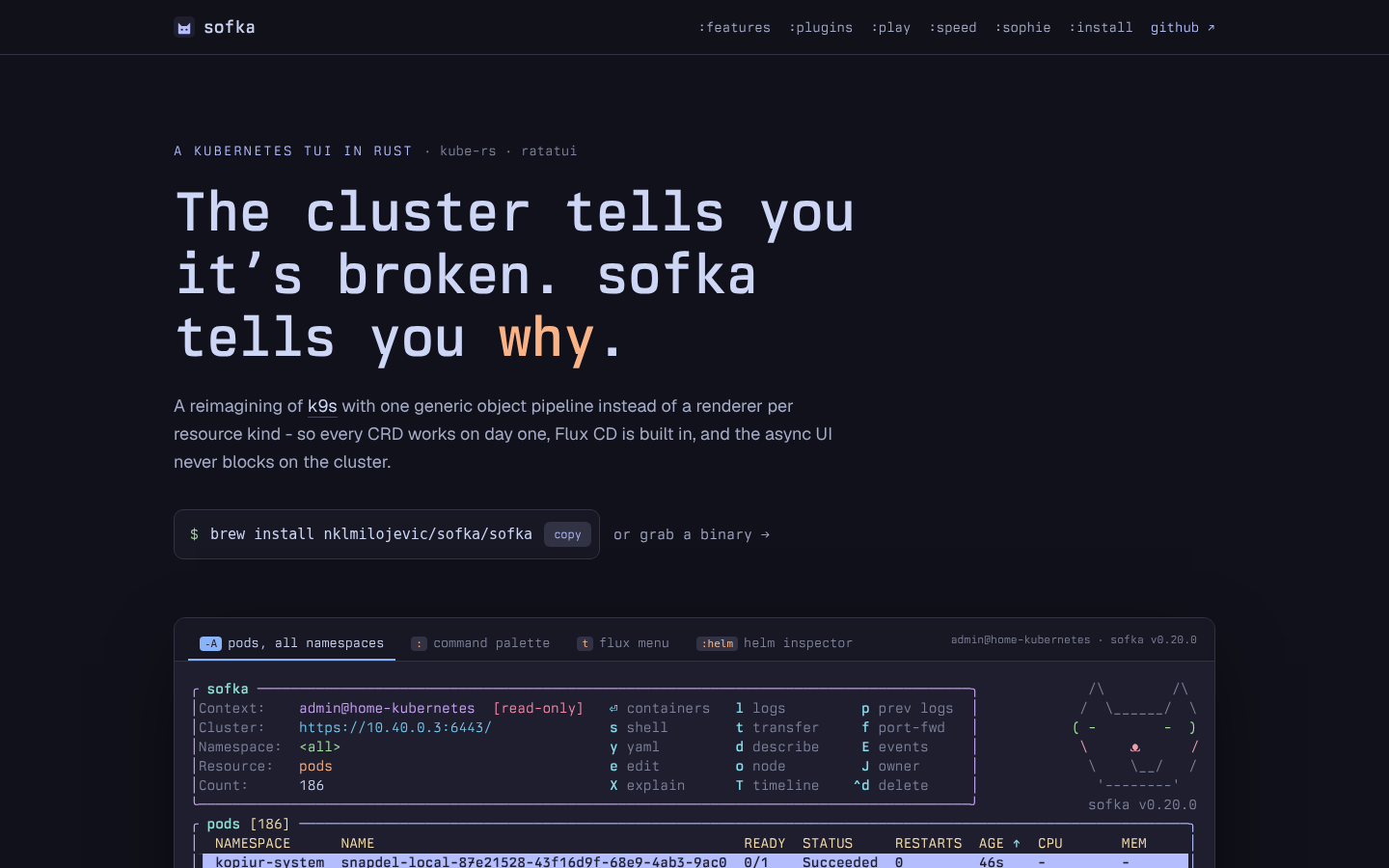
Task: Click the brew install command text
Action: [371, 534]
